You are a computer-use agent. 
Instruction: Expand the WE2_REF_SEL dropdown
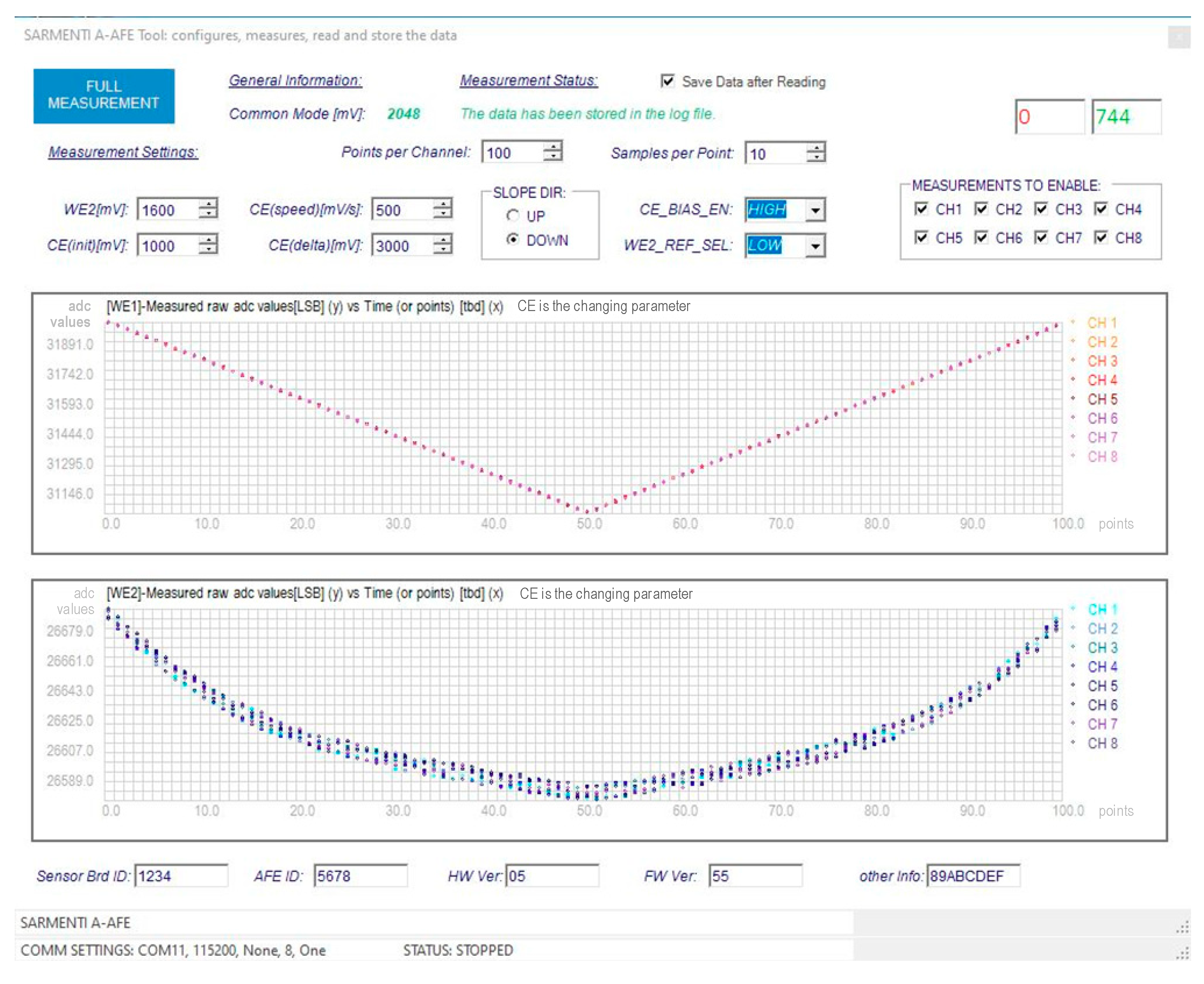click(814, 247)
